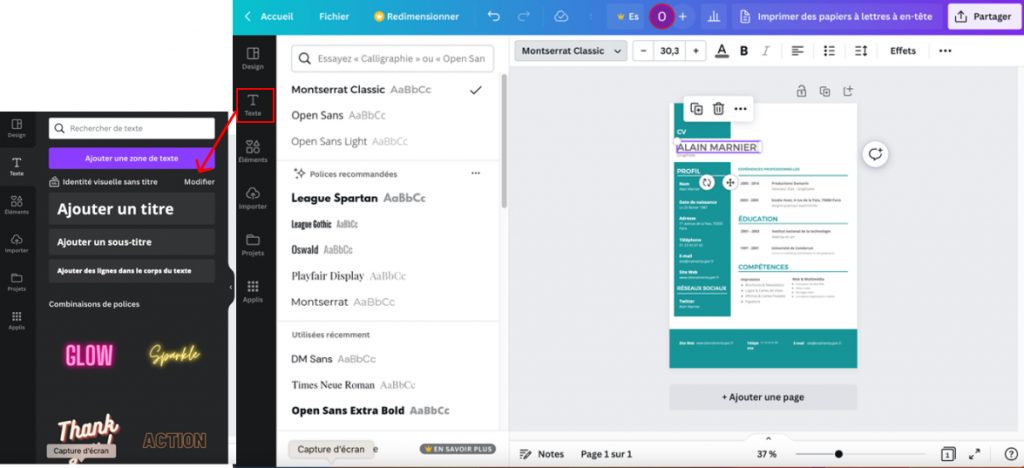Click the text alignment icon
1024x468 pixels.
coord(797,51)
